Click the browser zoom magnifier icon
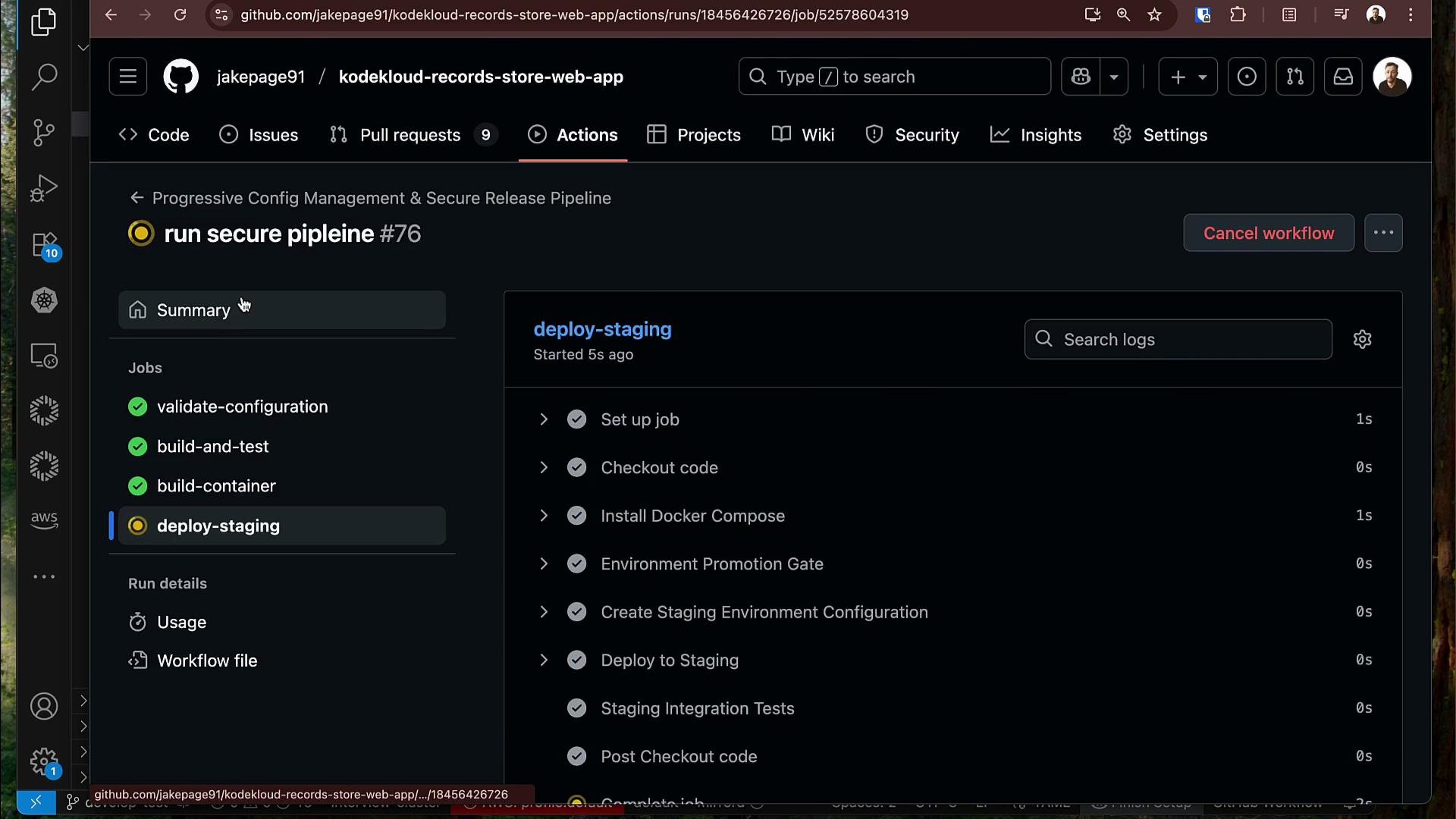 (1123, 14)
